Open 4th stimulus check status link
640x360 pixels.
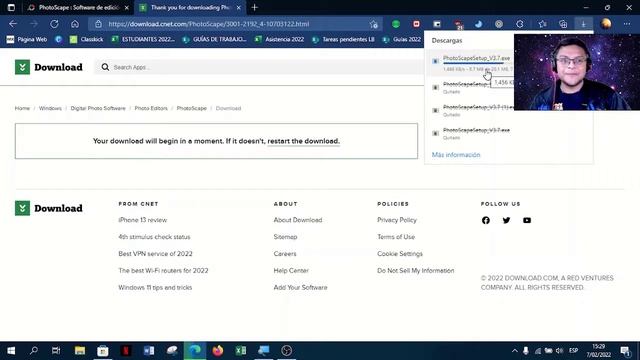pos(154,237)
